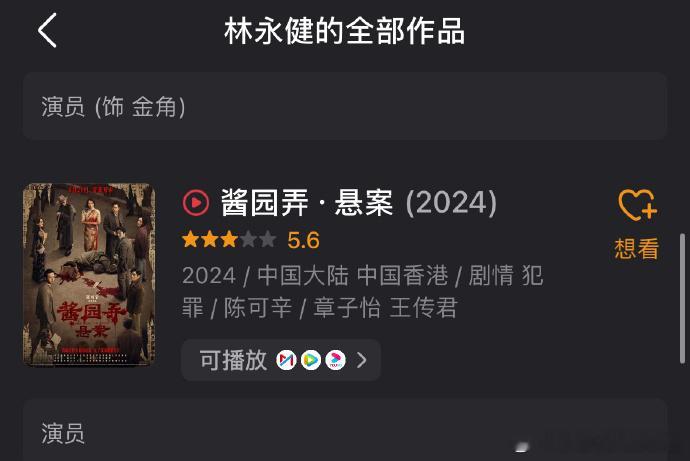Tap the 想看 label
This screenshot has width=690, height=461.
(x=637, y=249)
